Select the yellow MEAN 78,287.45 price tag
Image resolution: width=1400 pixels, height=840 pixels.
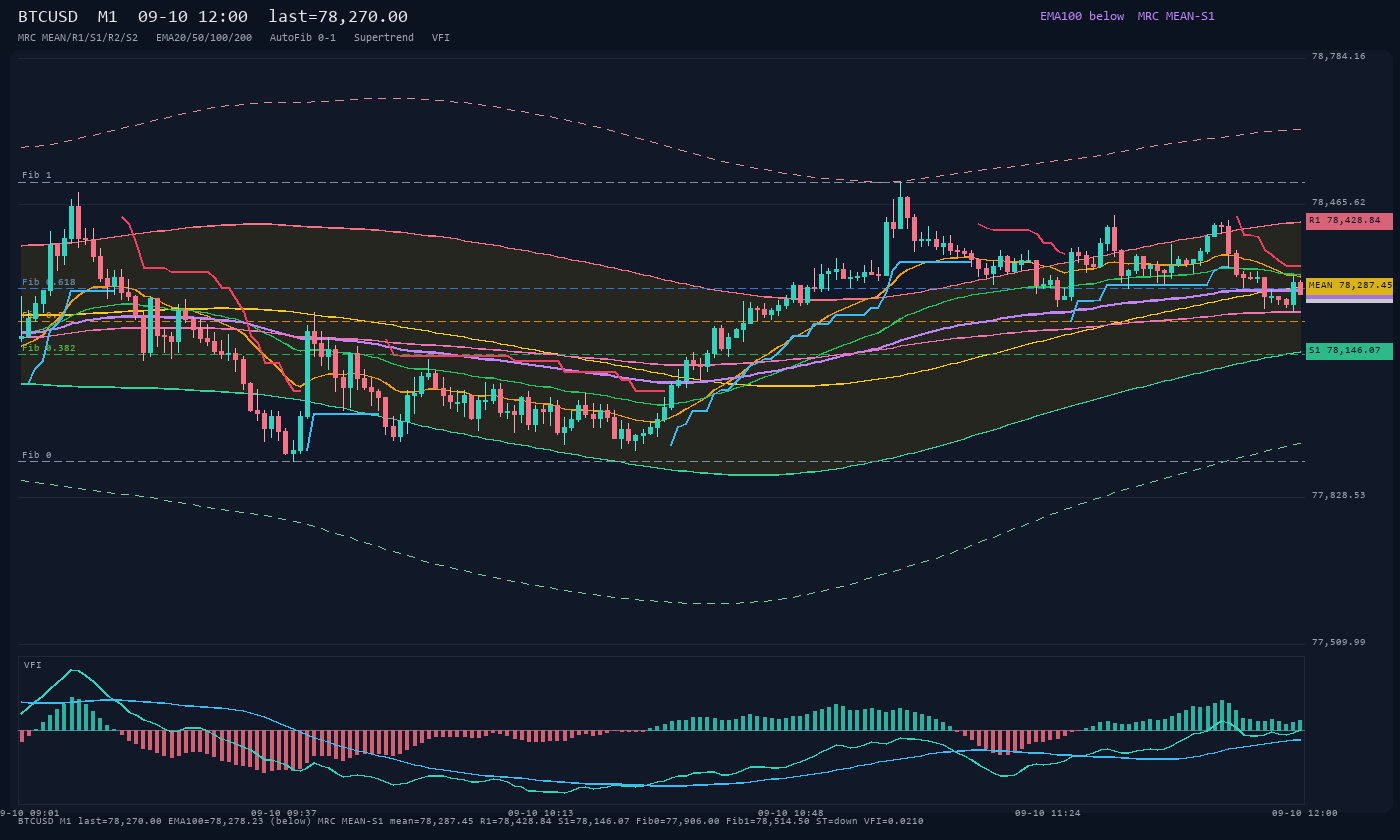tap(1349, 285)
